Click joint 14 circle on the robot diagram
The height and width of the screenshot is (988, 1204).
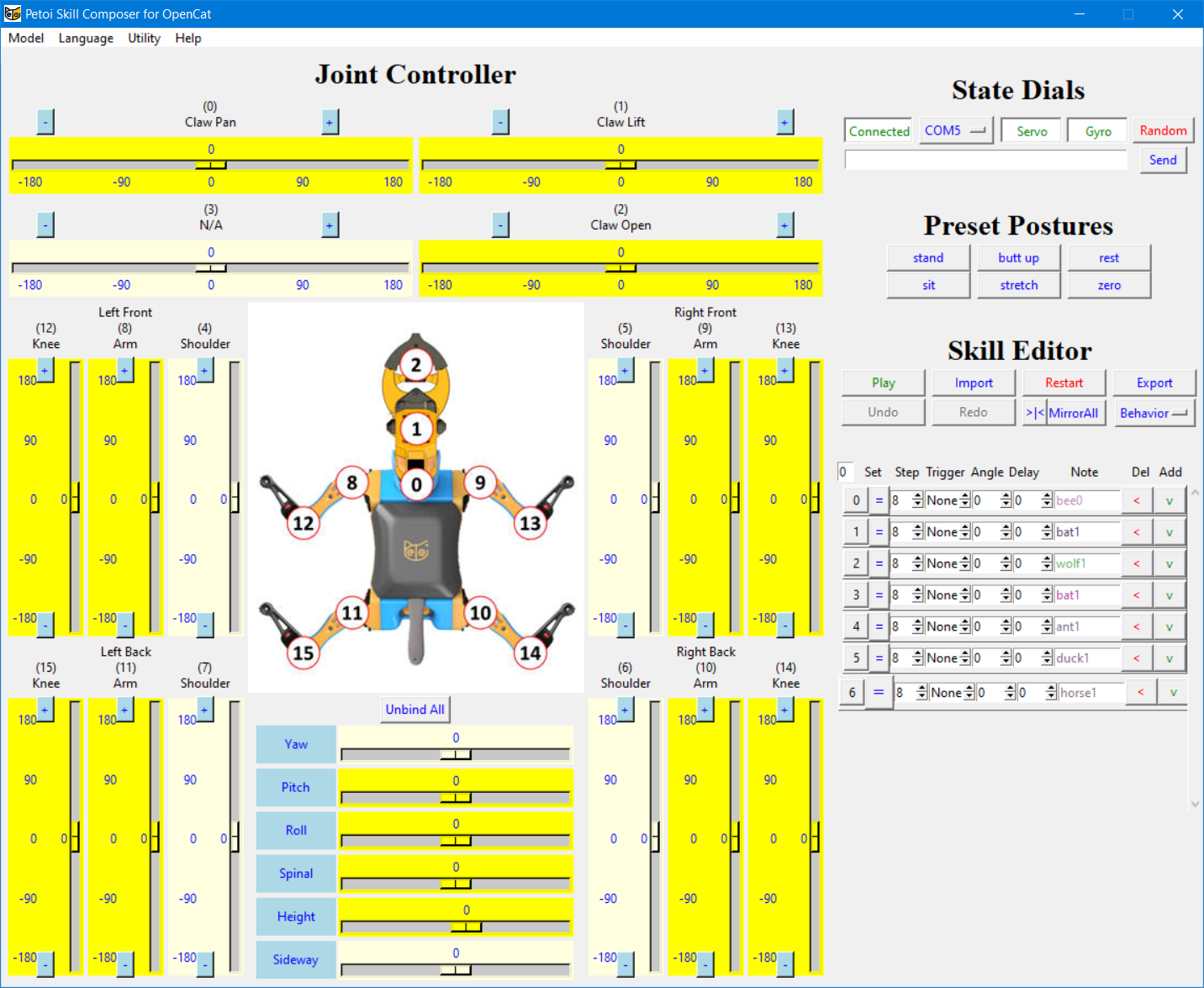(530, 653)
